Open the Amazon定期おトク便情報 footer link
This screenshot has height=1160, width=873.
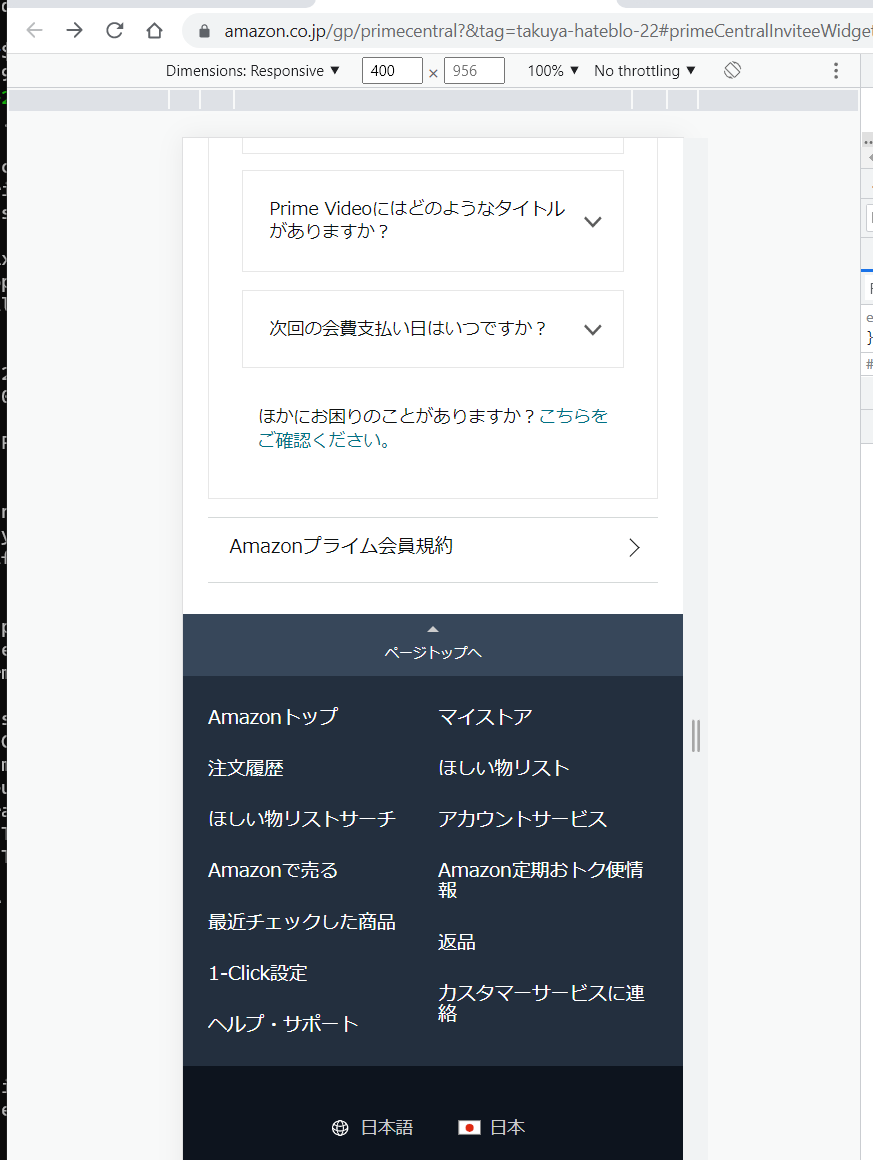tap(541, 880)
